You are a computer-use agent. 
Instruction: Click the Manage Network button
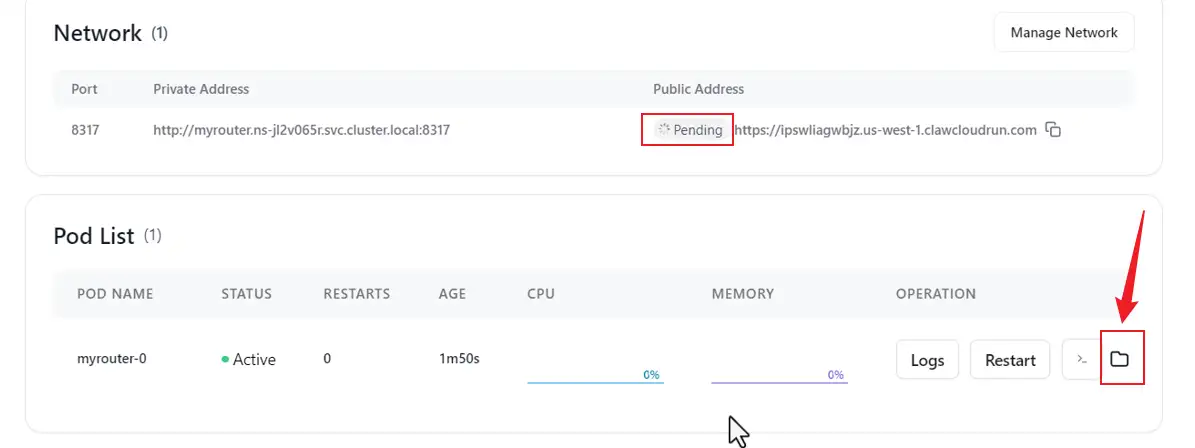coord(1063,33)
